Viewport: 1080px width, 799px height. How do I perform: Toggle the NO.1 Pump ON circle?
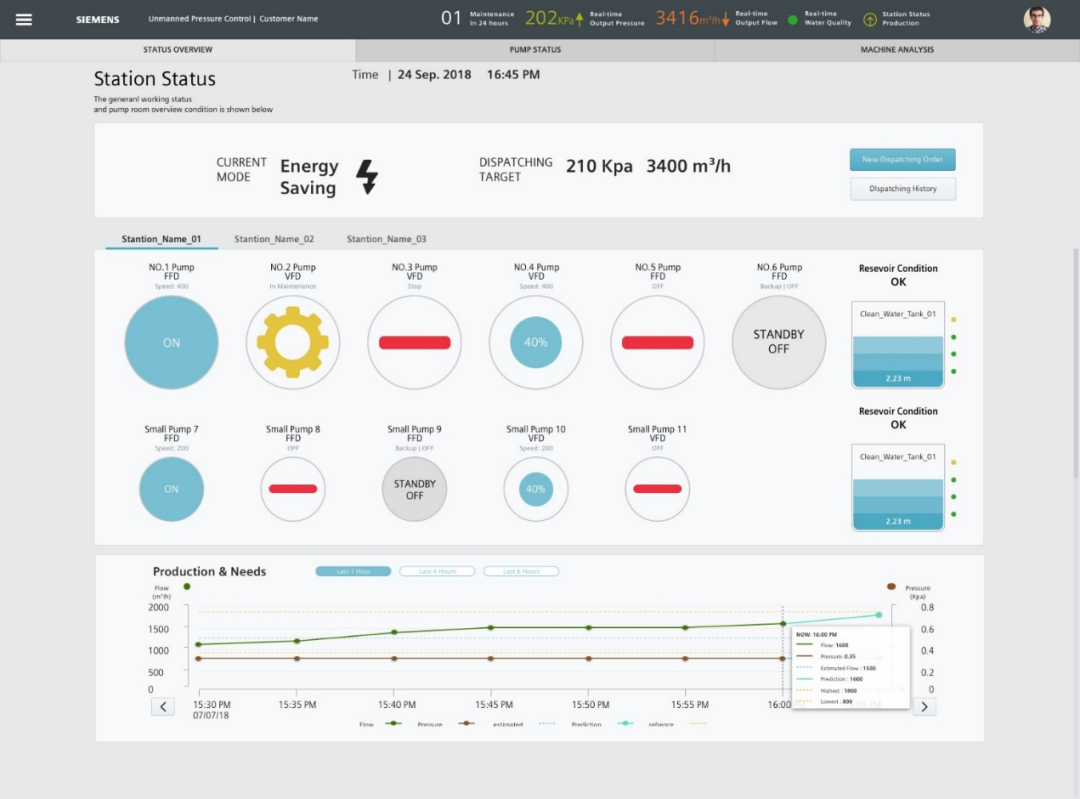(172, 342)
